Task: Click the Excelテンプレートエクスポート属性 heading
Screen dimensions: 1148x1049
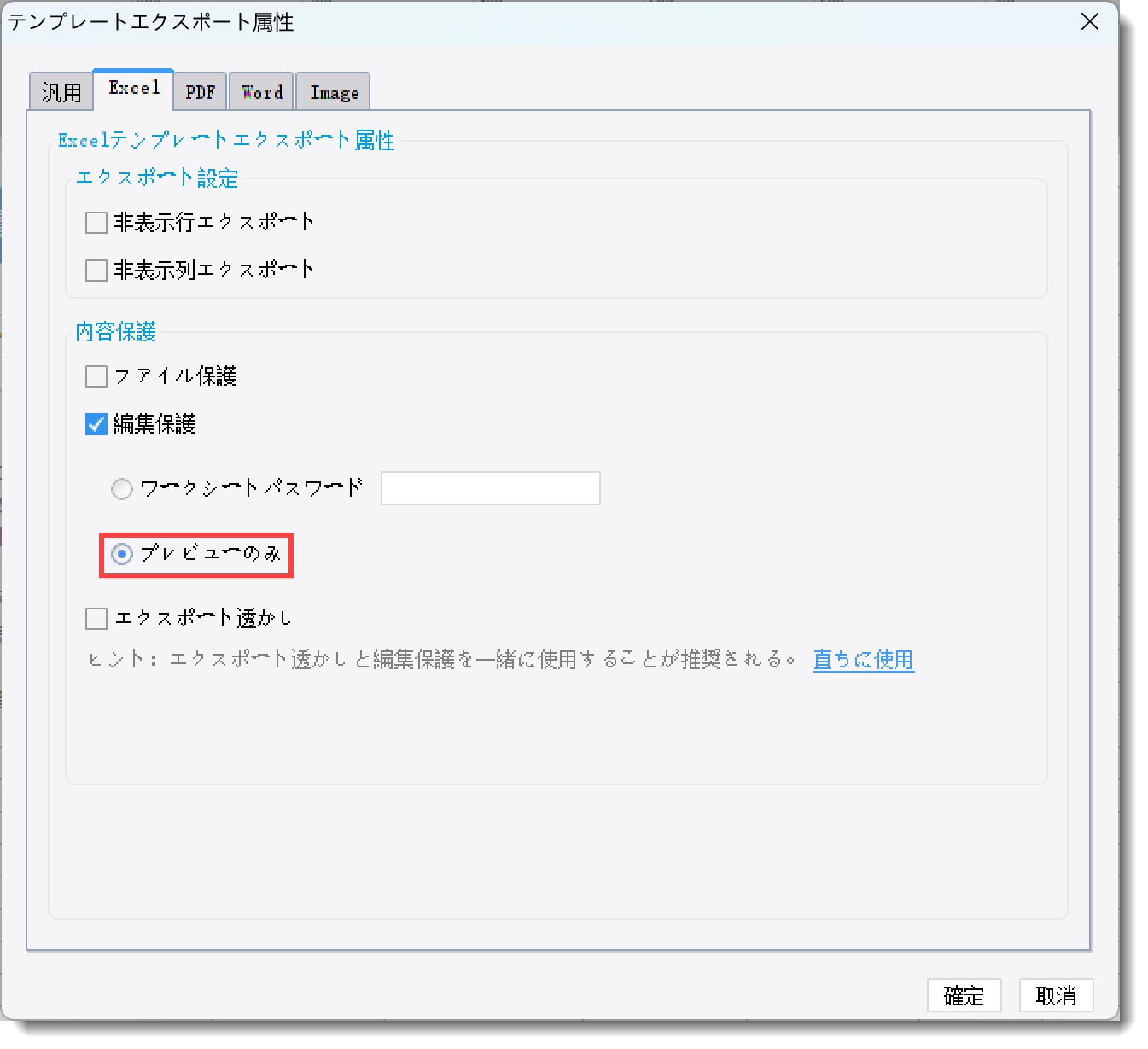Action: tap(226, 140)
